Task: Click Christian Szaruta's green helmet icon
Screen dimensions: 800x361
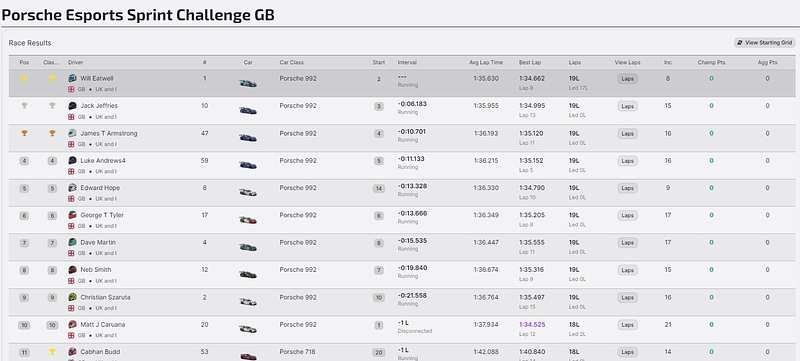Action: (x=72, y=297)
